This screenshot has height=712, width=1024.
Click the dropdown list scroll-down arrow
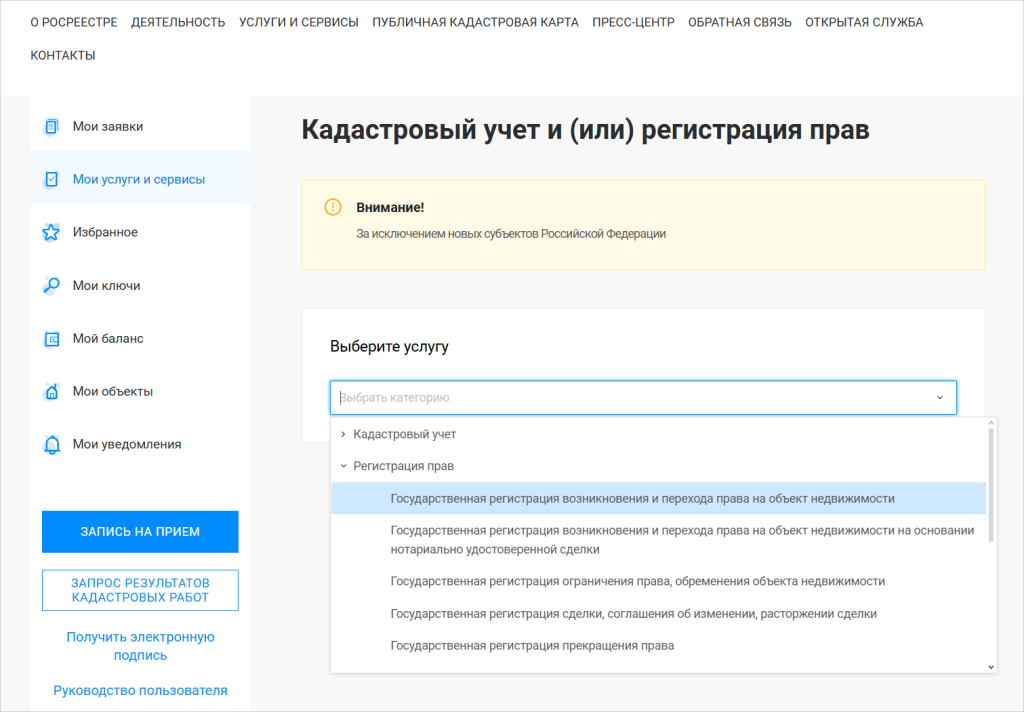pos(991,666)
